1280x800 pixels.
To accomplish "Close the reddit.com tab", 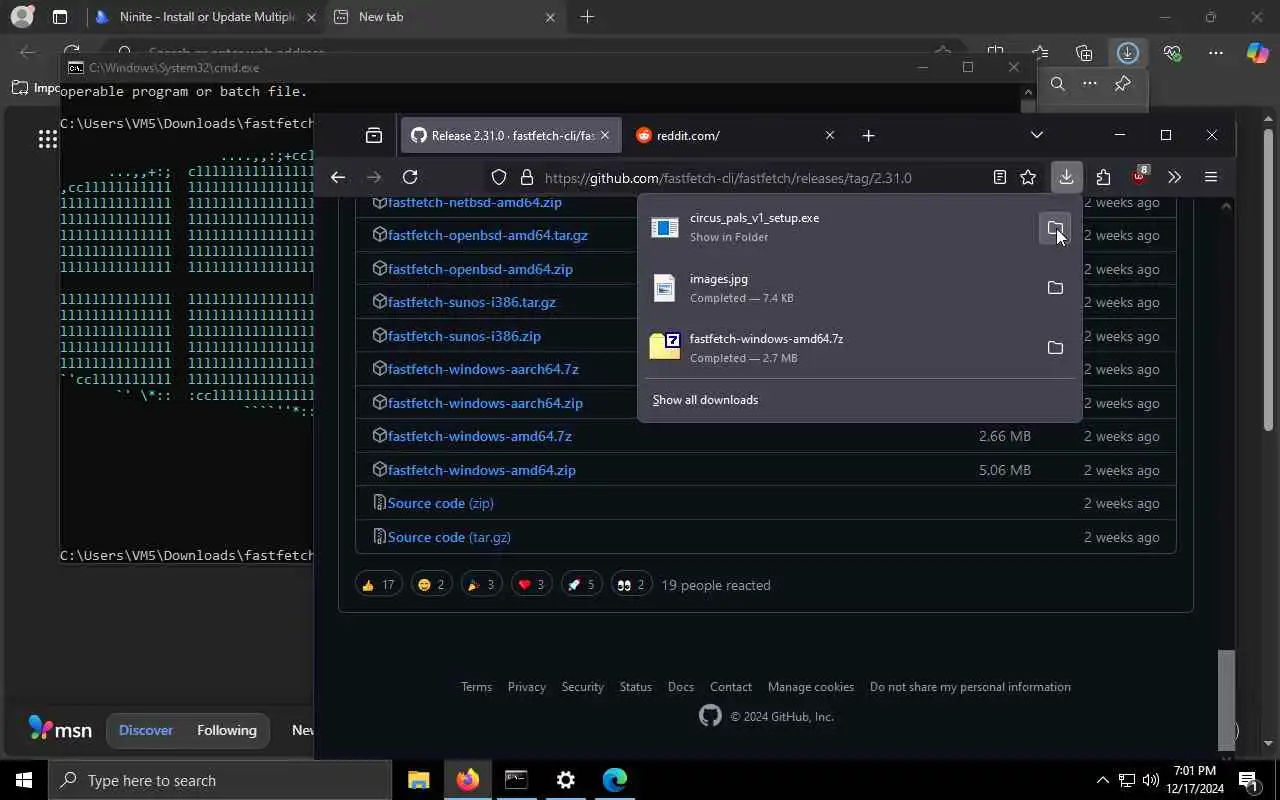I will point(829,135).
